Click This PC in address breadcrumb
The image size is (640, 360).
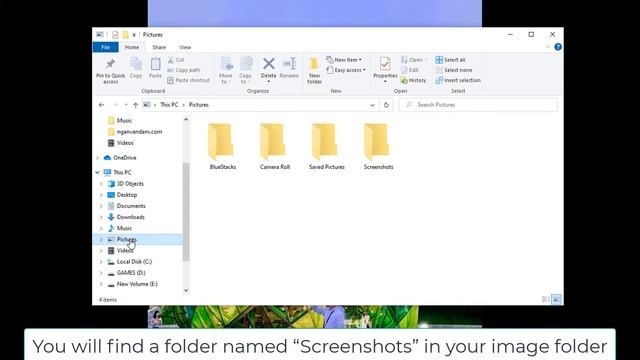pyautogui.click(x=169, y=105)
